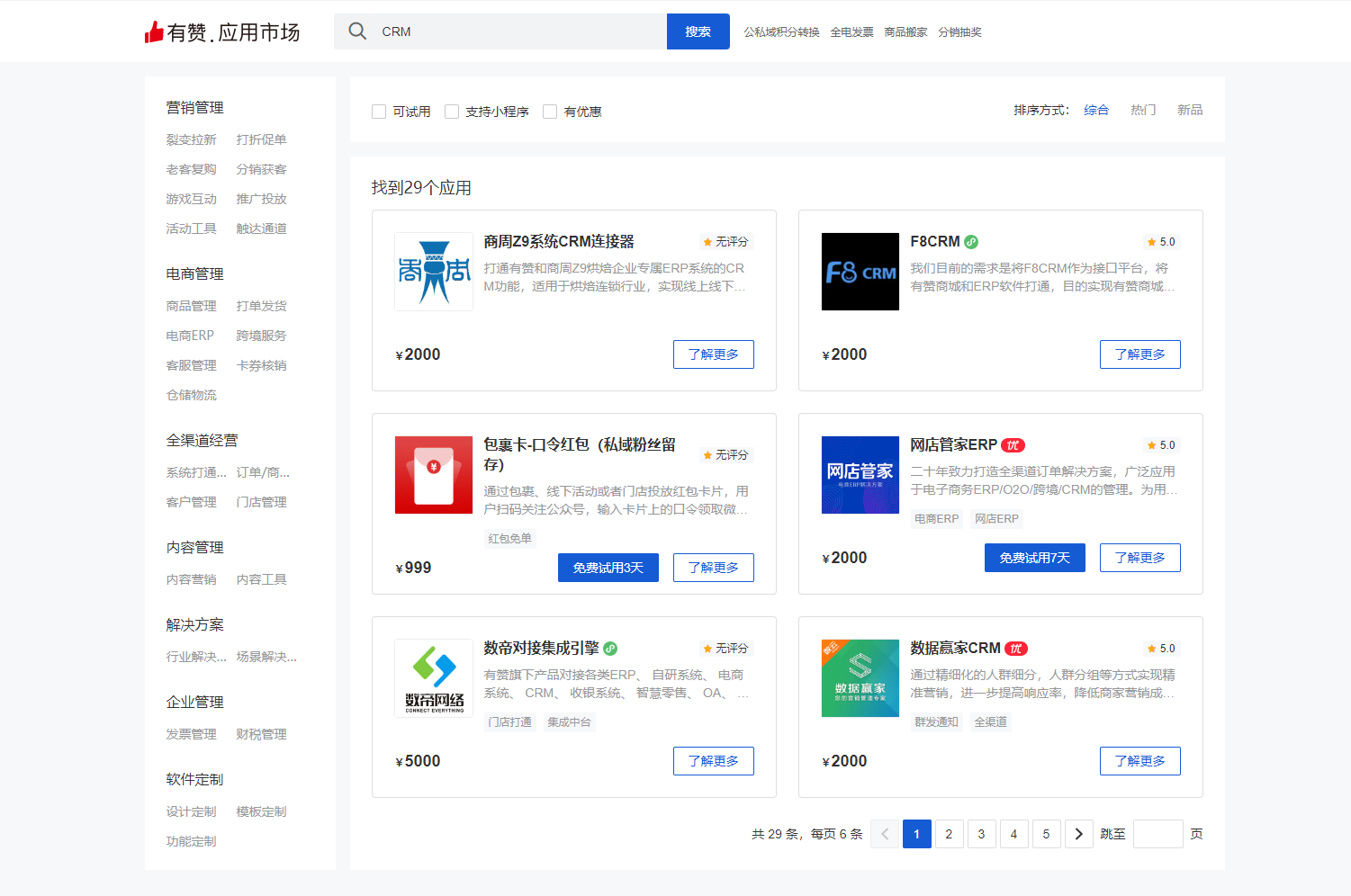1351x896 pixels.
Task: Click 红包免单 tag on 包裹卡 card
Action: (509, 539)
